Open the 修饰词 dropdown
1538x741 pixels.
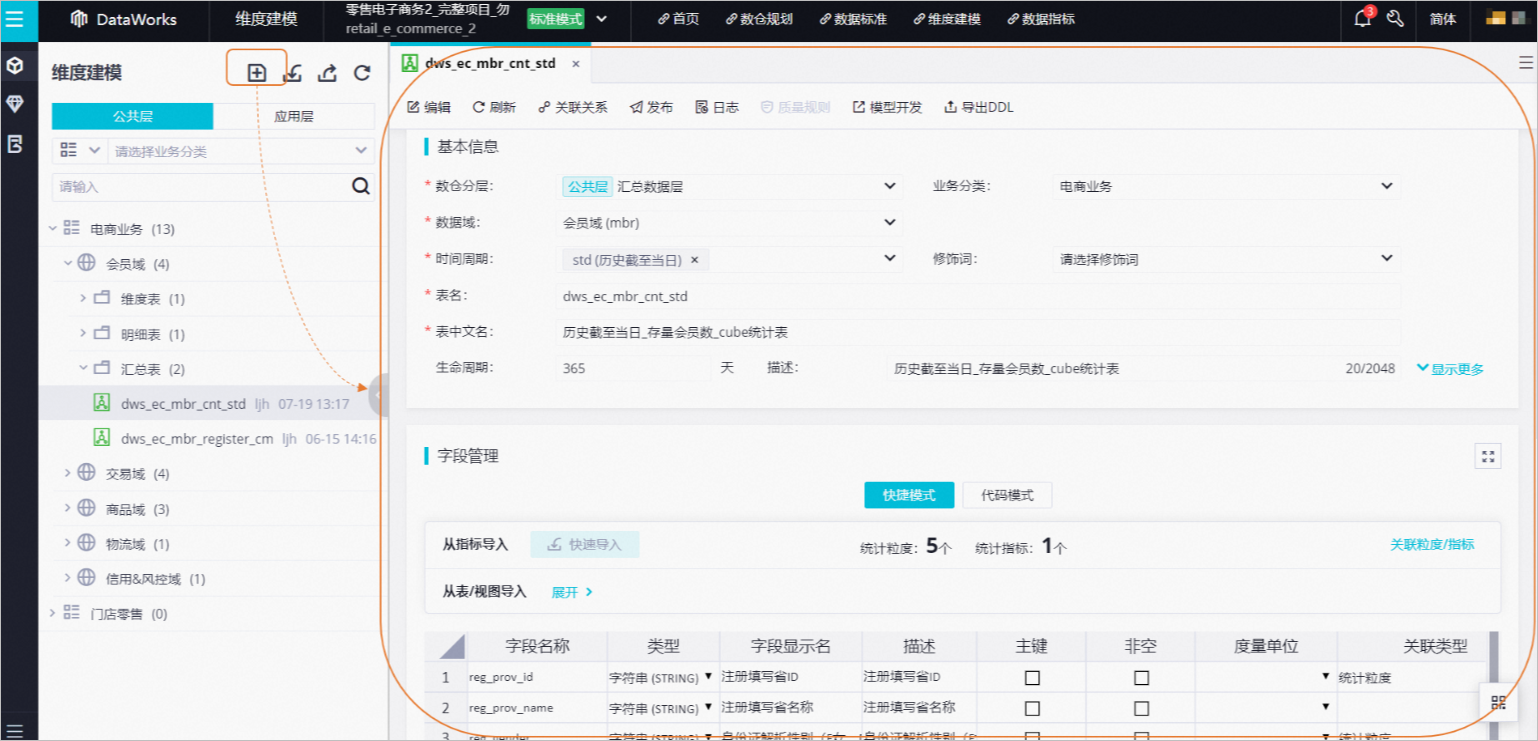tap(1227, 259)
